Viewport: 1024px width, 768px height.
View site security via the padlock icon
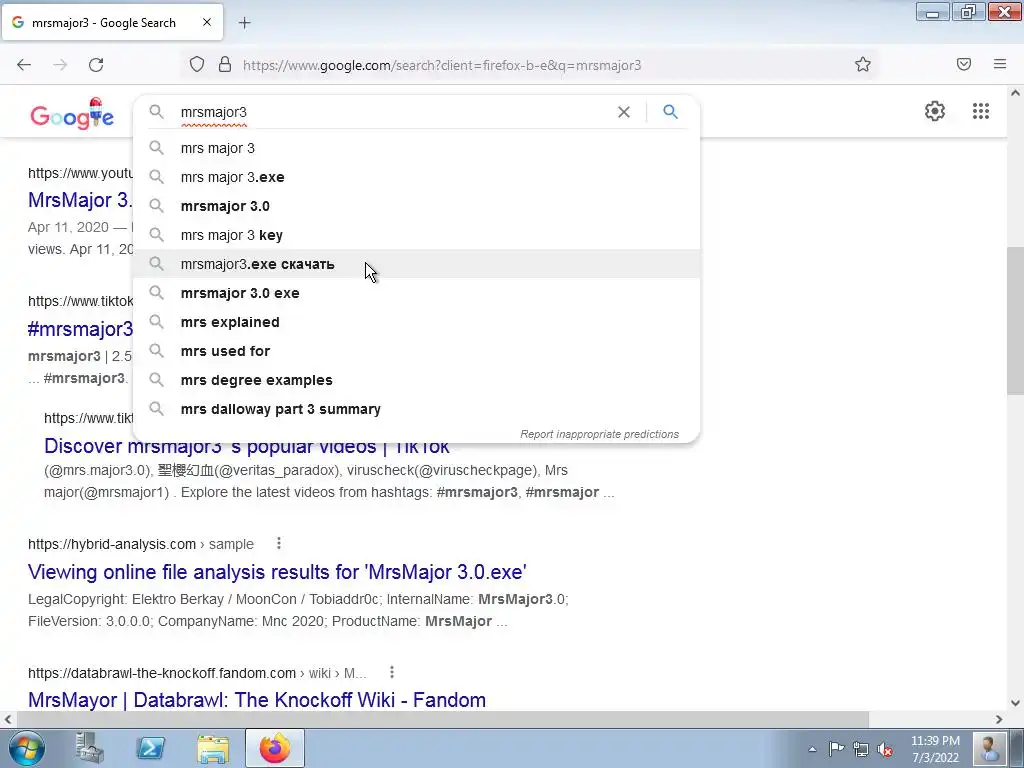[225, 65]
